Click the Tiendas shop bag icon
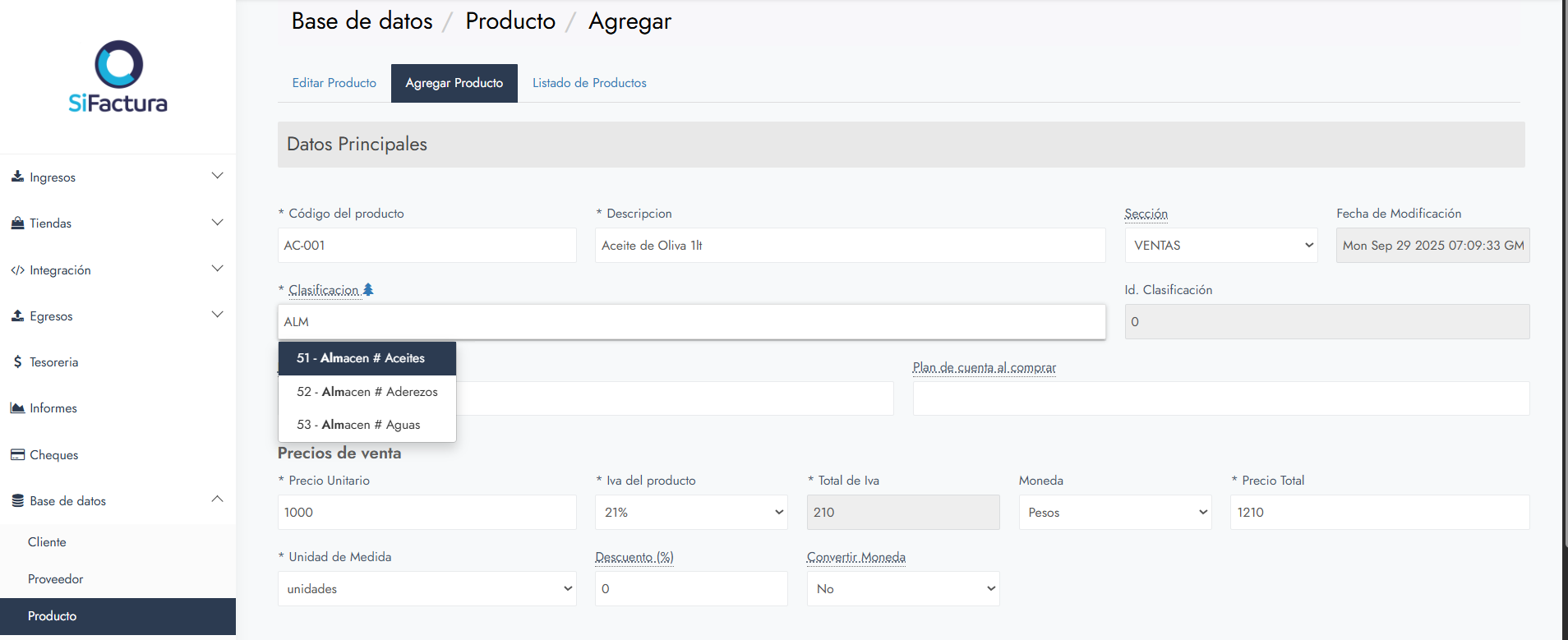The image size is (1568, 640). click(x=17, y=223)
